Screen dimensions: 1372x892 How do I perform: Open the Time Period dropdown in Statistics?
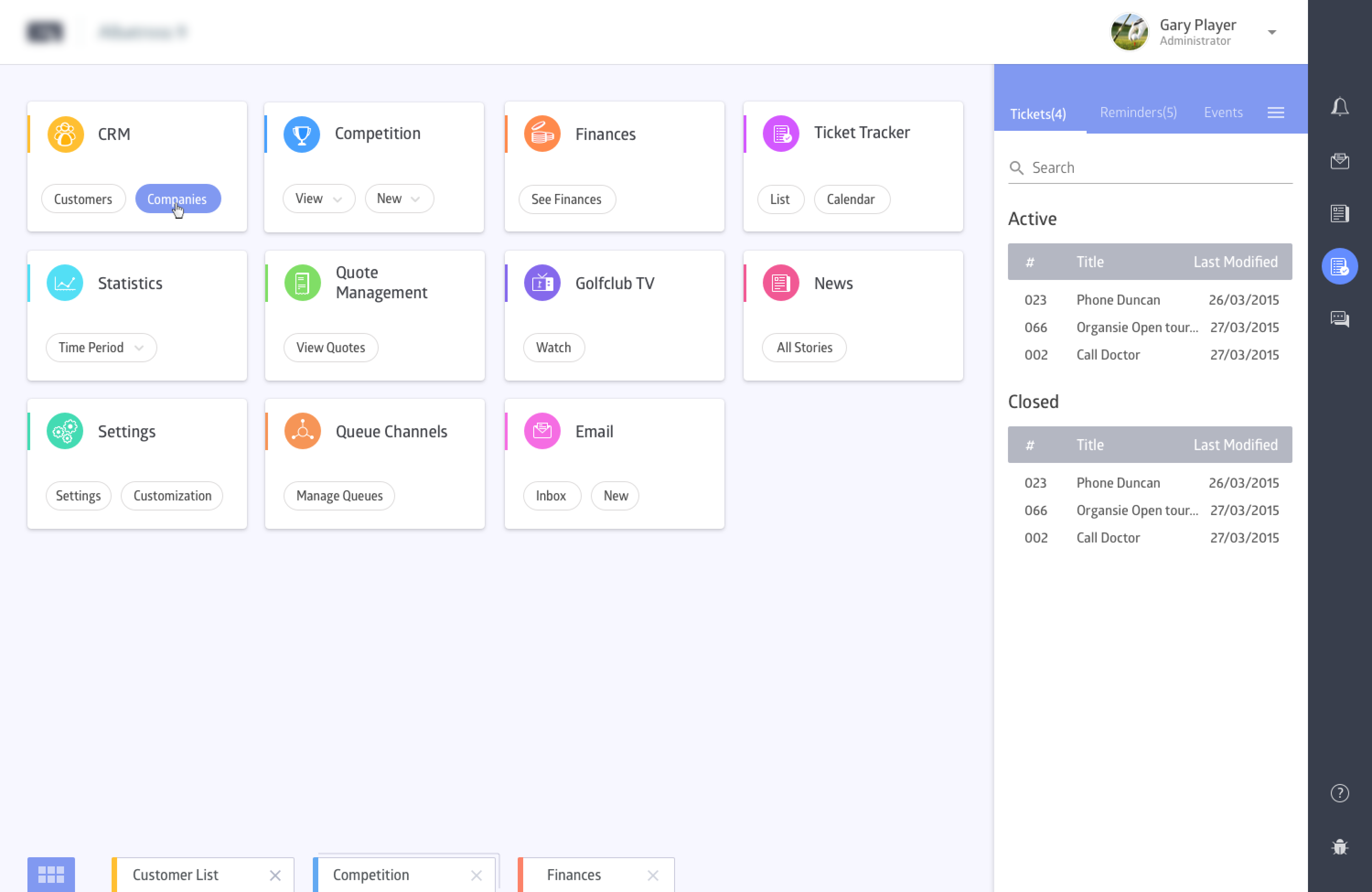point(101,348)
